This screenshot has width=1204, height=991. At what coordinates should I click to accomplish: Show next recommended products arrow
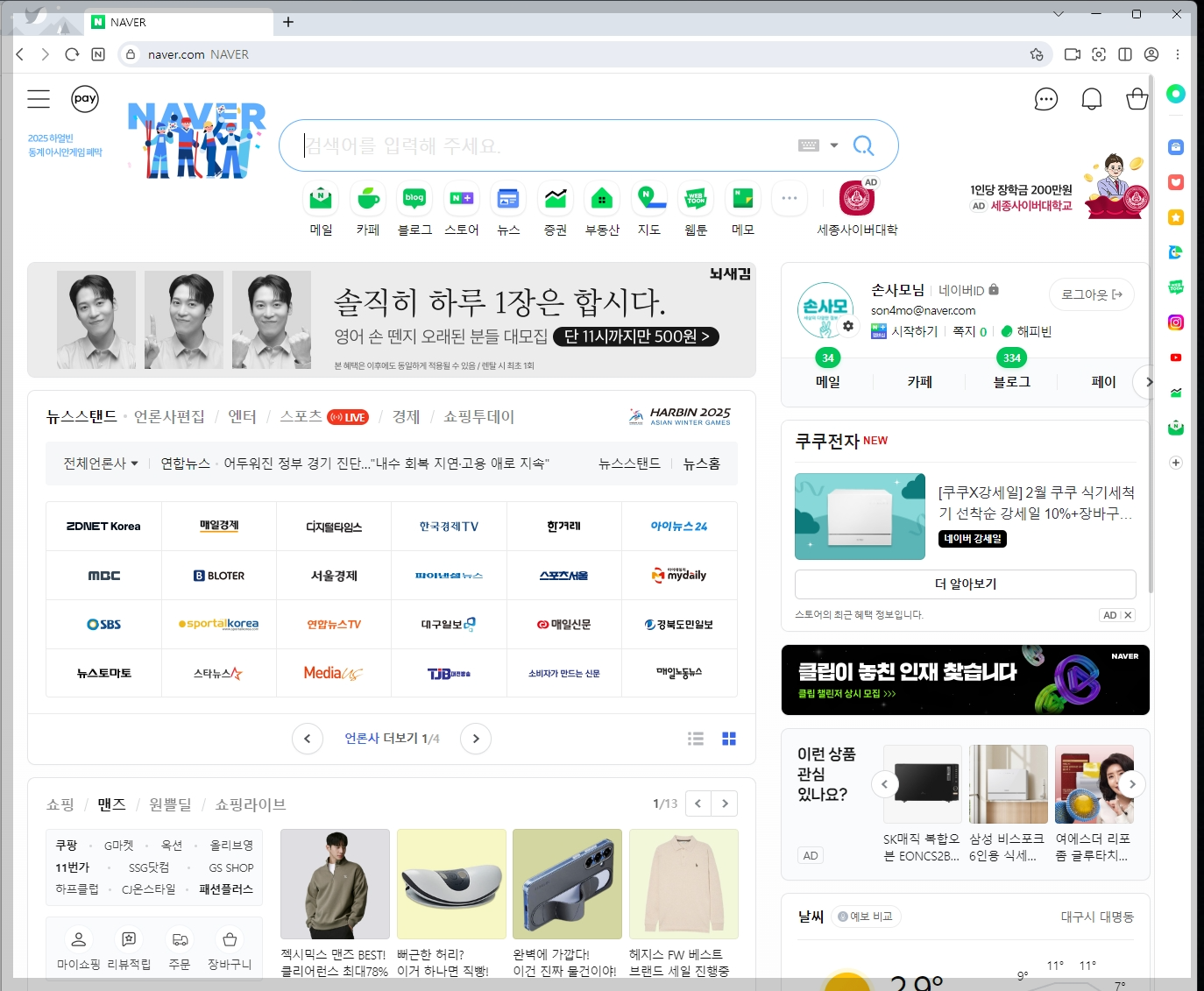[1132, 784]
